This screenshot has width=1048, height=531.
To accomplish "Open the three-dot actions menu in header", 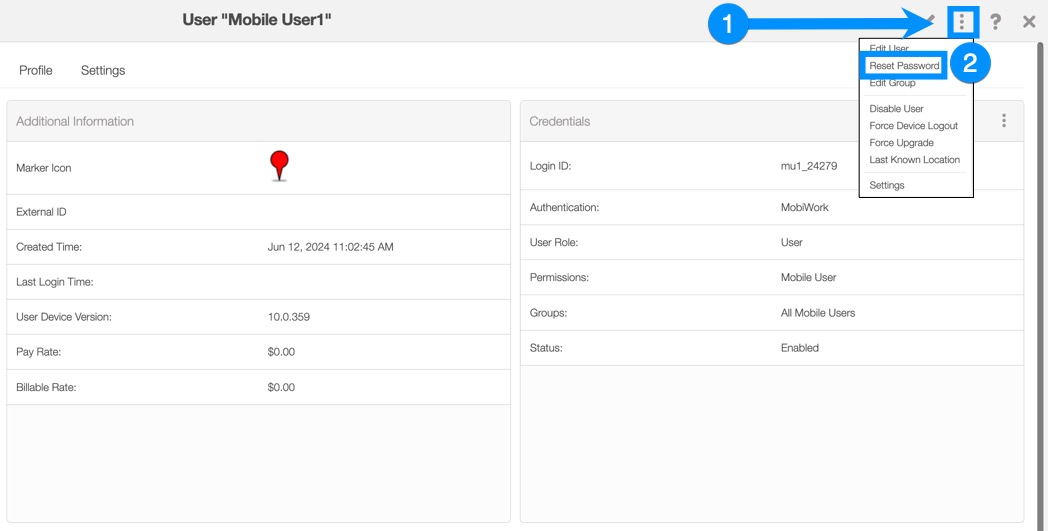I will (962, 21).
